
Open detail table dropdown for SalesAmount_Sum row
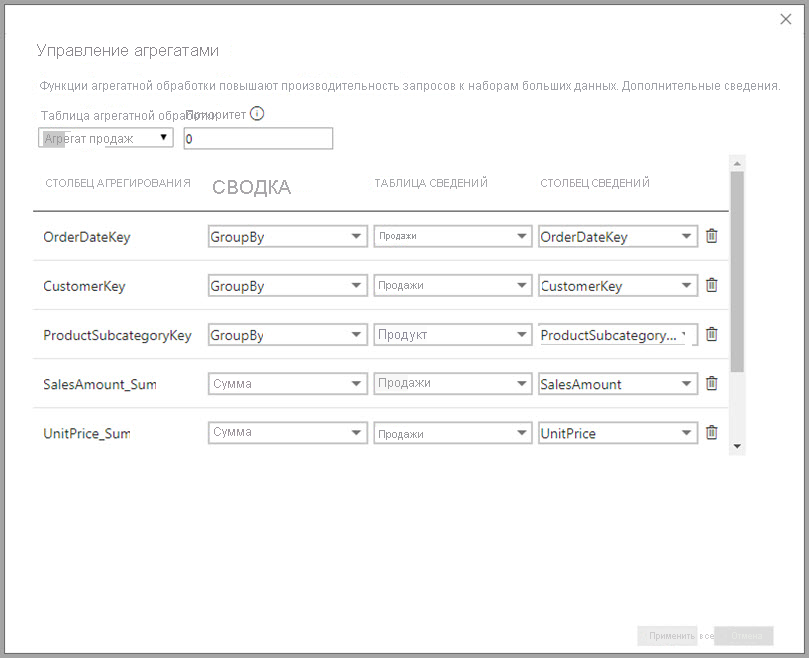pos(453,383)
